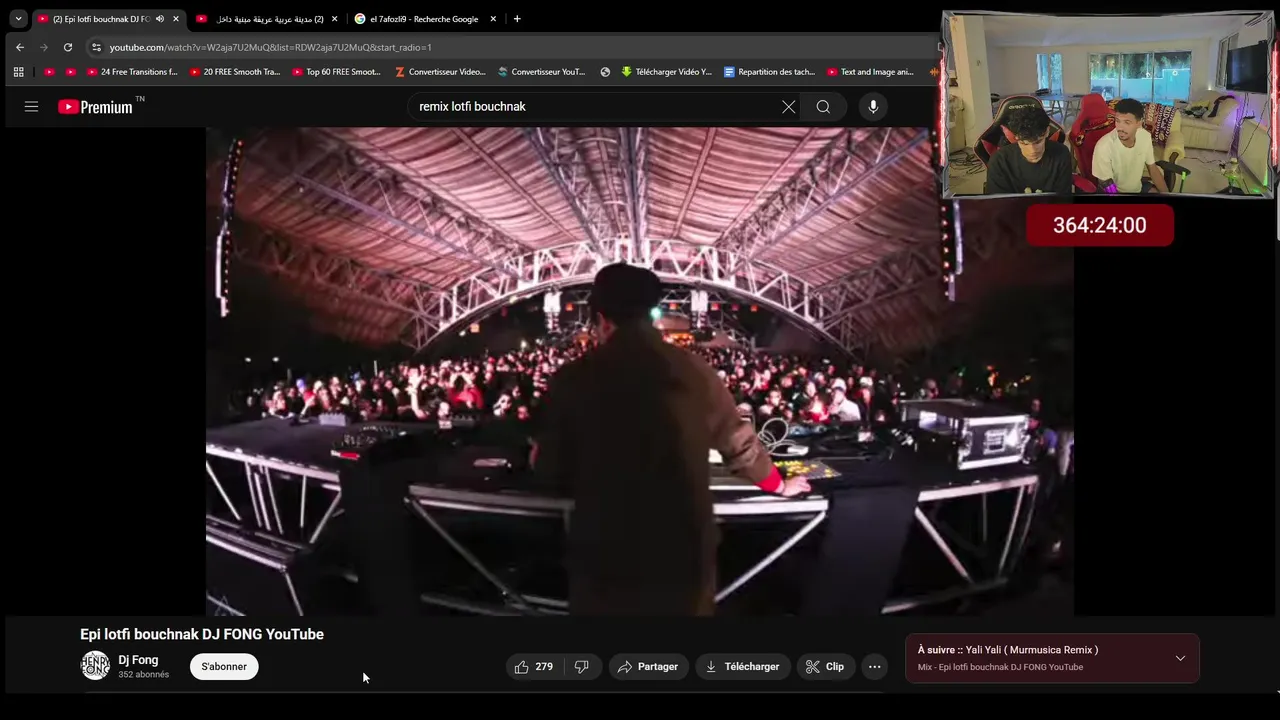Open Text and Image ani... bookmark

click(x=871, y=72)
